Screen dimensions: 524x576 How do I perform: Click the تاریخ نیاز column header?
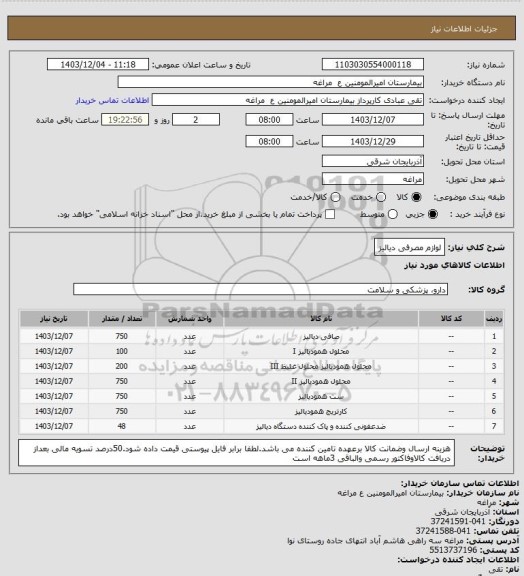(54, 319)
